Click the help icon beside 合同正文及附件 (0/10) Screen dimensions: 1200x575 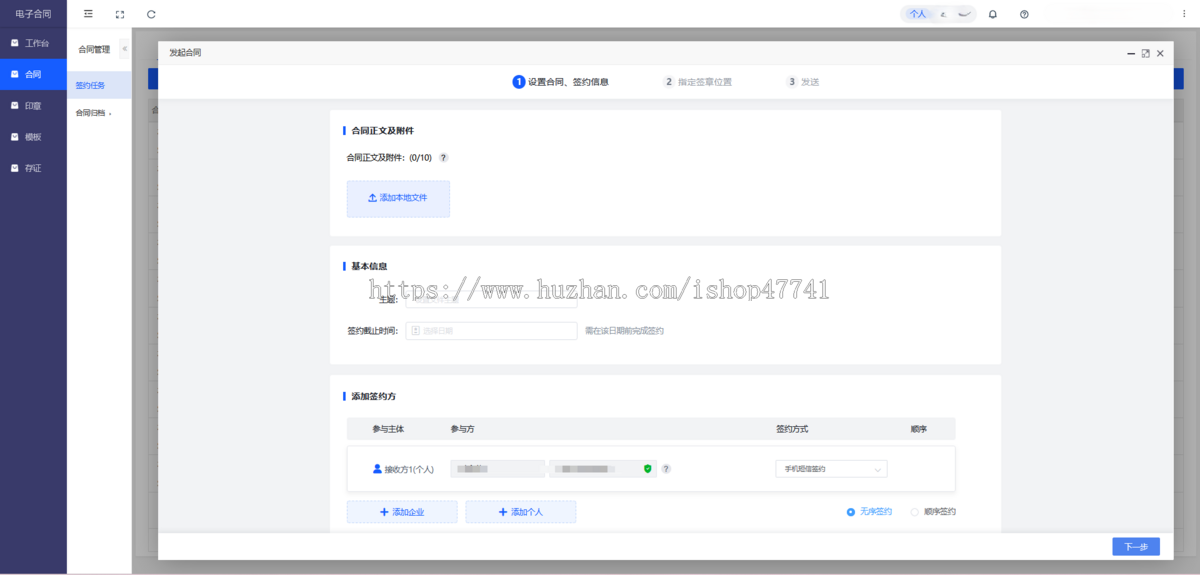point(443,158)
